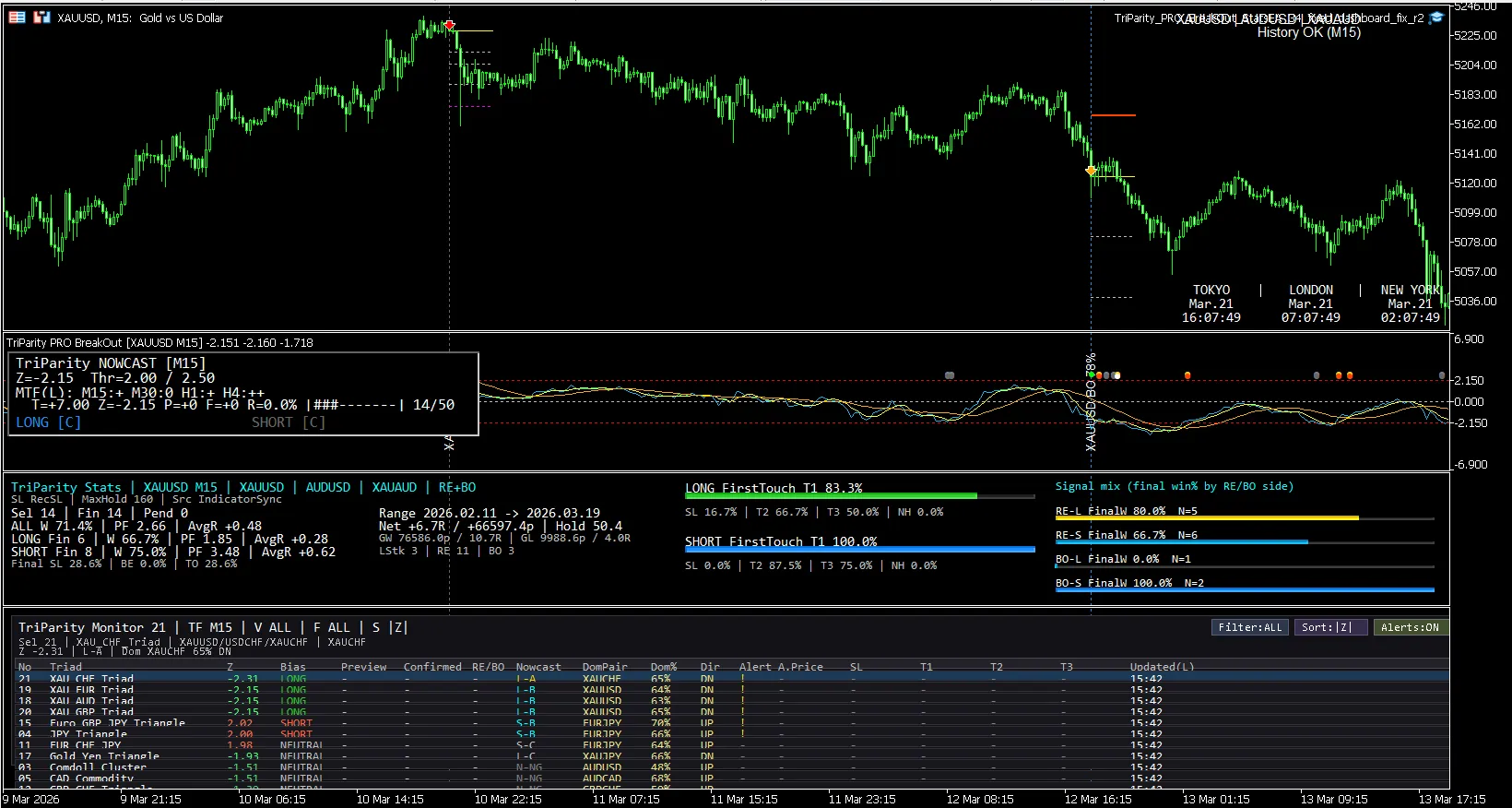Click the RE+BO mode label
This screenshot has width=1512, height=808.
pyautogui.click(x=456, y=487)
